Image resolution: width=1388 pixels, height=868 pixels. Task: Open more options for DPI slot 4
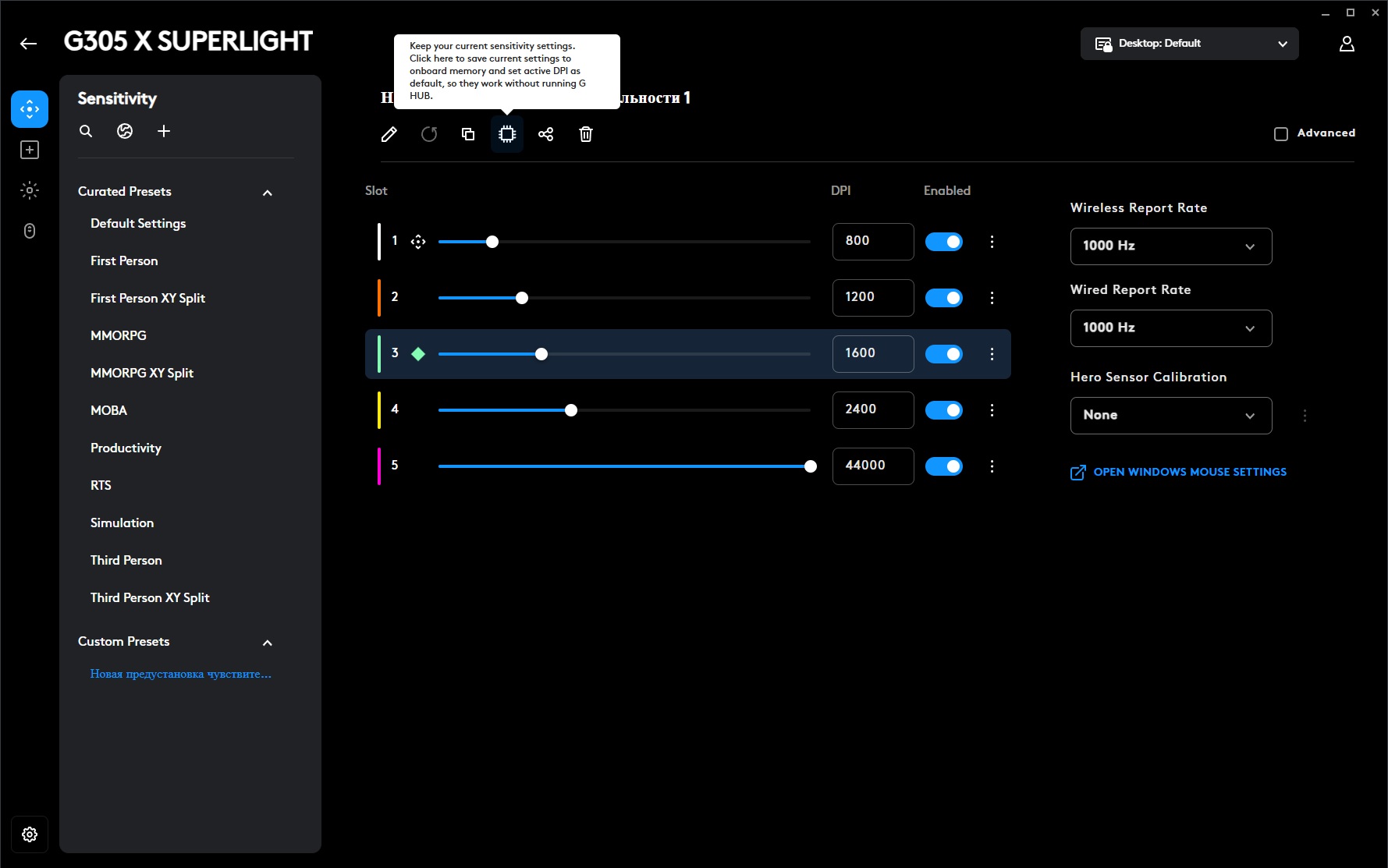coord(992,410)
